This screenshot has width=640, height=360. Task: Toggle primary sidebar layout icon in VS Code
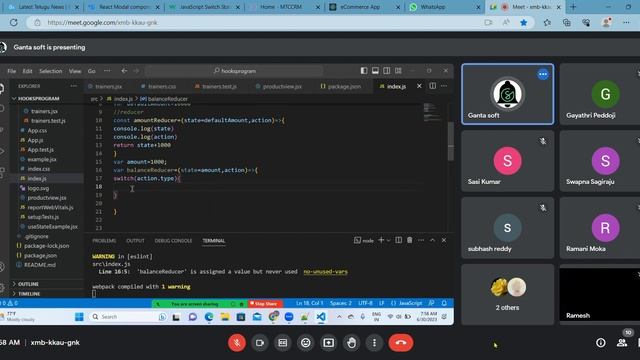[364, 71]
